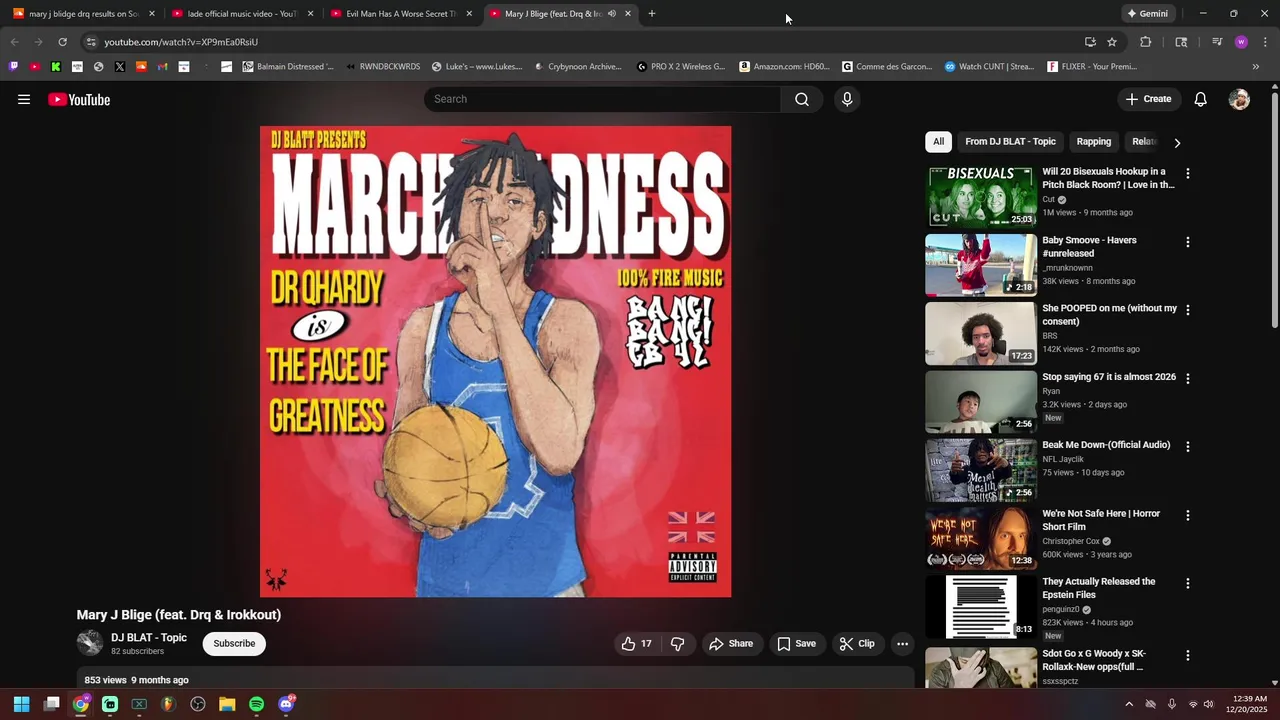This screenshot has height=720, width=1280.
Task: Dislike the video with thumbs down
Action: pos(677,644)
